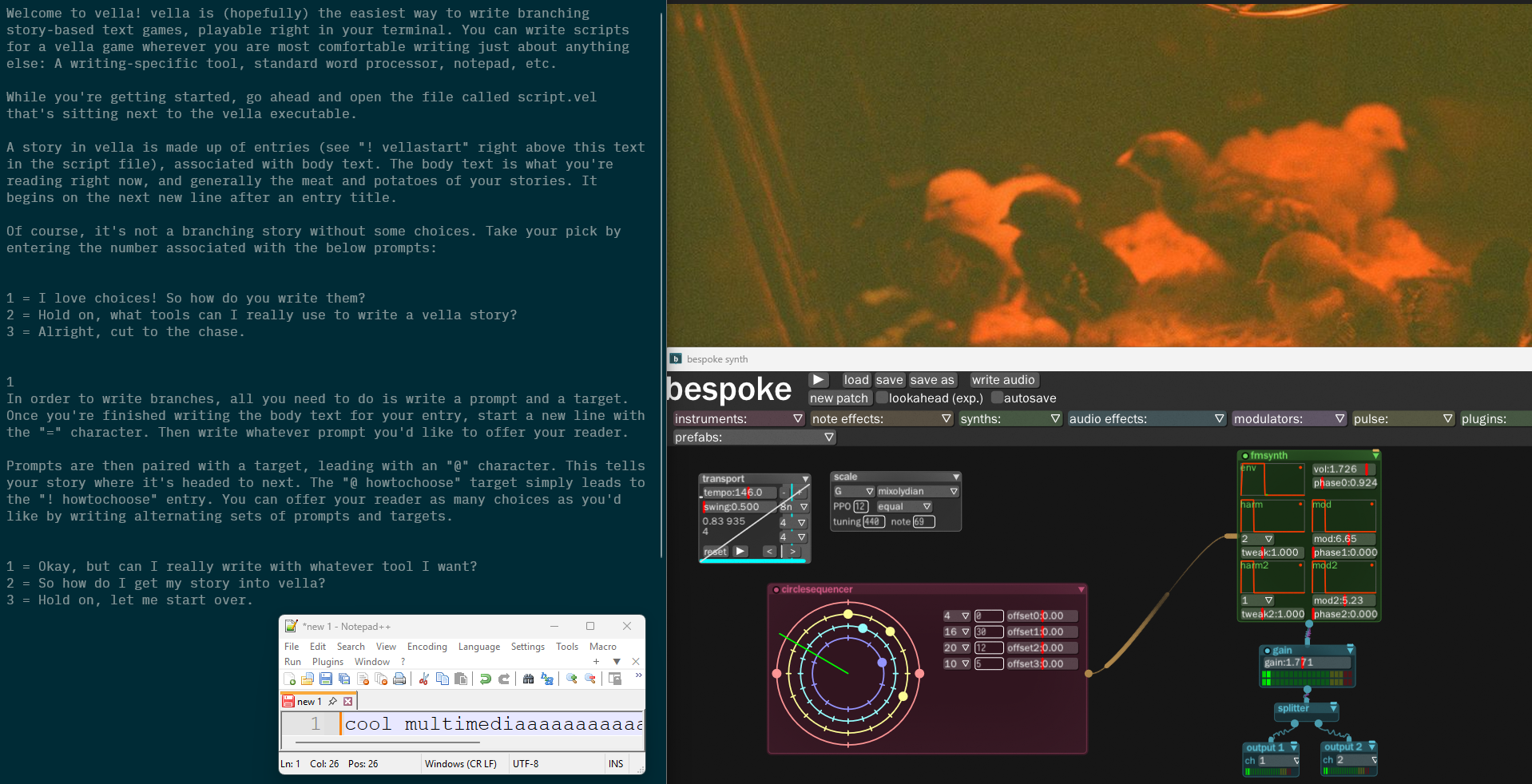Click the 'new patch' button
Viewport: 1532px width, 784px height.
coord(839,398)
